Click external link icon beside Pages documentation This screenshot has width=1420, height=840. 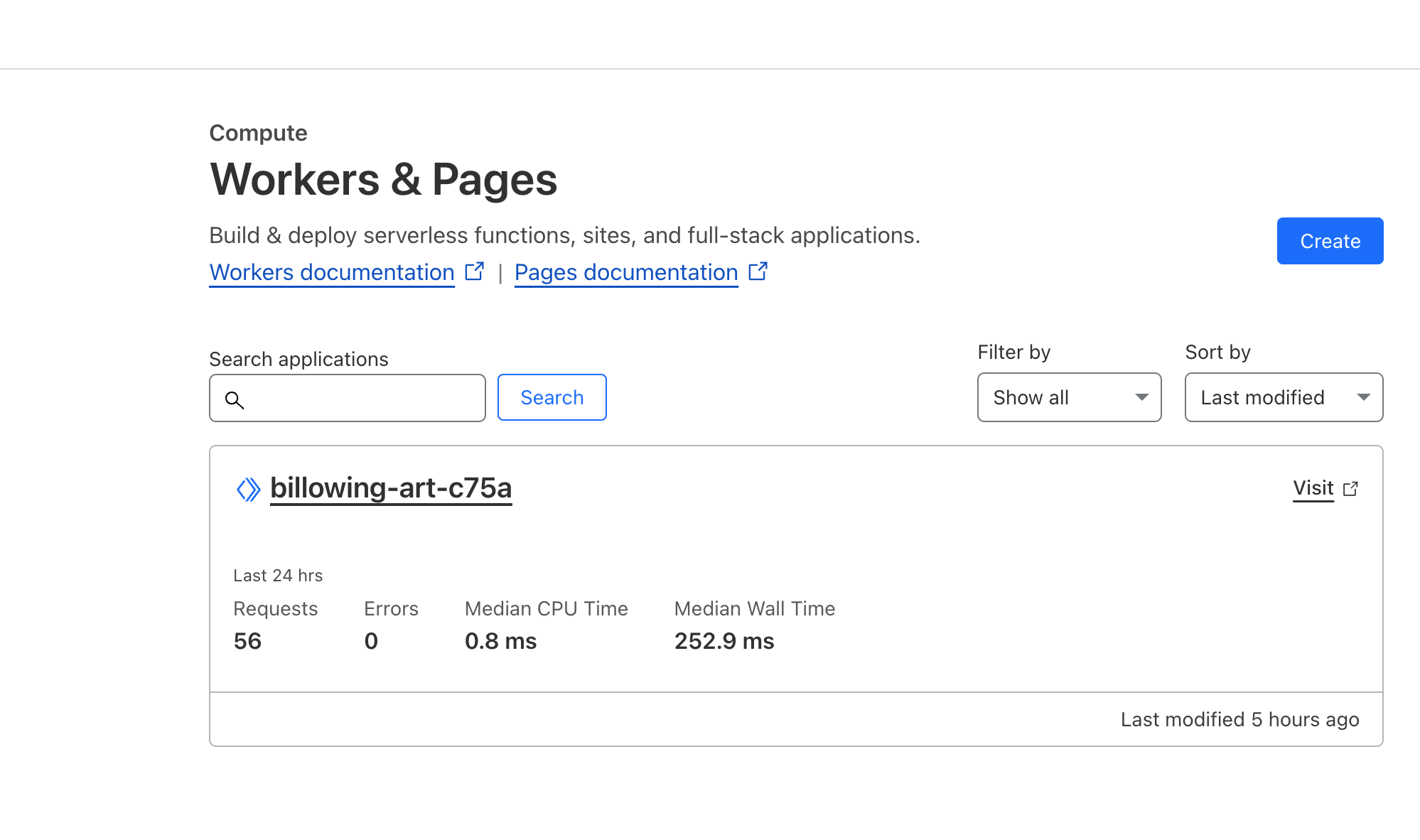click(758, 271)
